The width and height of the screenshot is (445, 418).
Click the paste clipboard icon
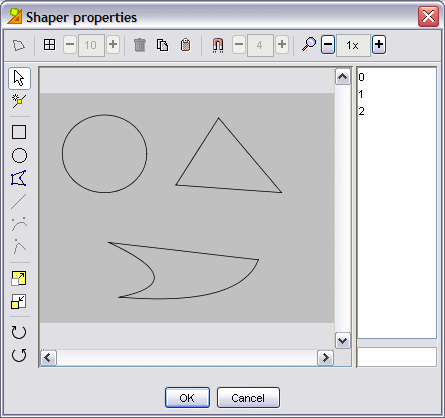(185, 45)
